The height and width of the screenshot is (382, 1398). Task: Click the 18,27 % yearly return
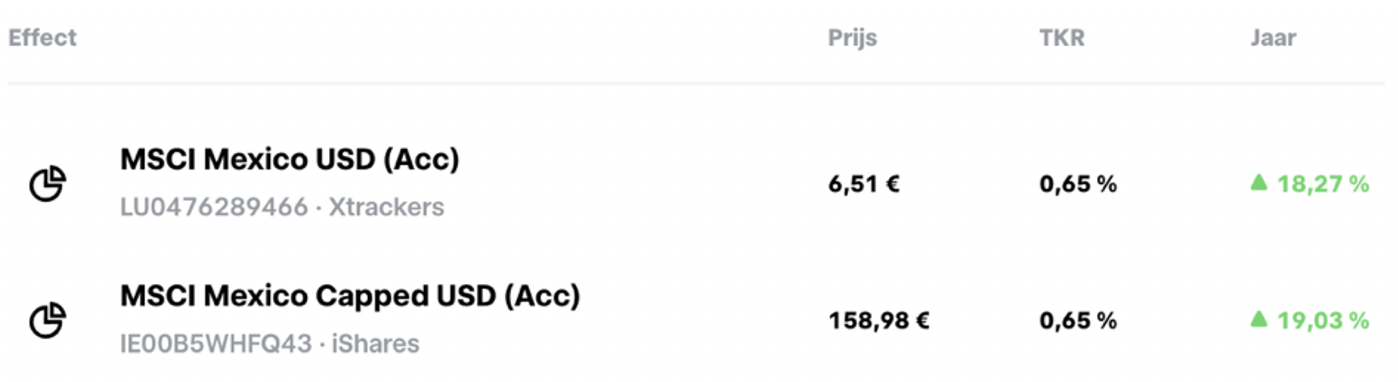1323,184
